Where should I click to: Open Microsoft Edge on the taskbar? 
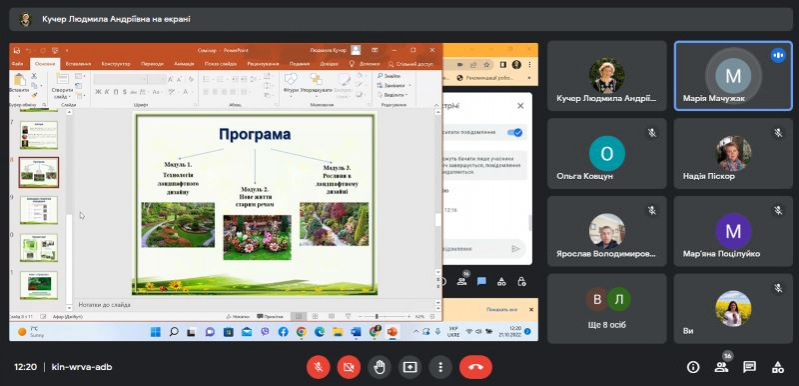(319, 332)
